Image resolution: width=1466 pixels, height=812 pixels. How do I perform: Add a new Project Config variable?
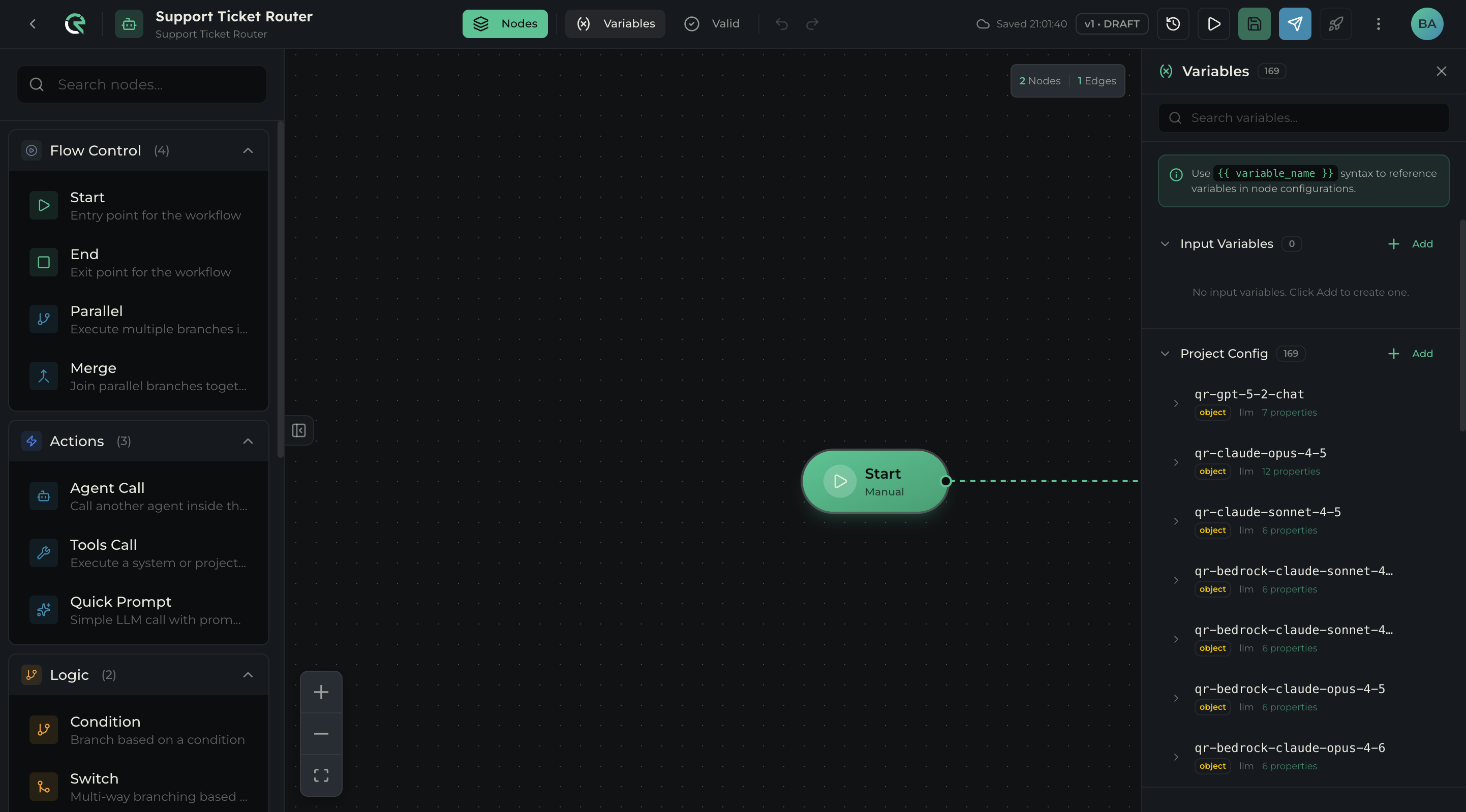(1410, 354)
